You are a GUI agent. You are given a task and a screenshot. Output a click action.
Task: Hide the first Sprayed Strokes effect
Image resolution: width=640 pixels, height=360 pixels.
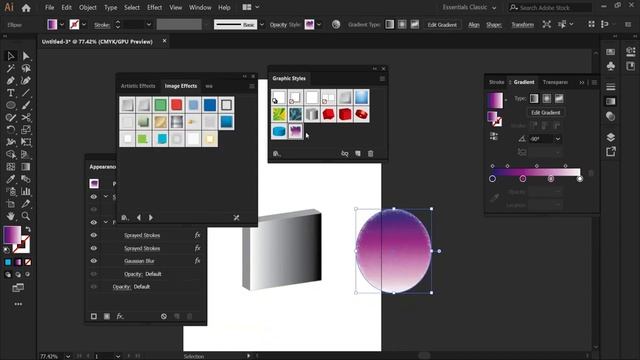pyautogui.click(x=93, y=236)
